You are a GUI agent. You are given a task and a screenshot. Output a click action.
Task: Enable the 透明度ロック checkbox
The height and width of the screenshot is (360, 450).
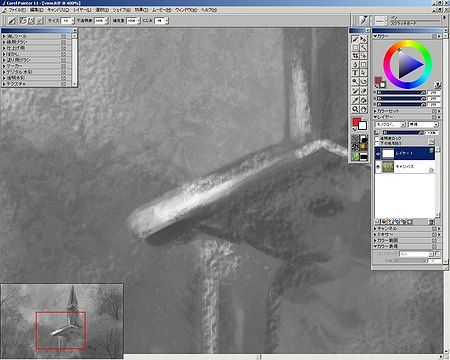tap(377, 138)
